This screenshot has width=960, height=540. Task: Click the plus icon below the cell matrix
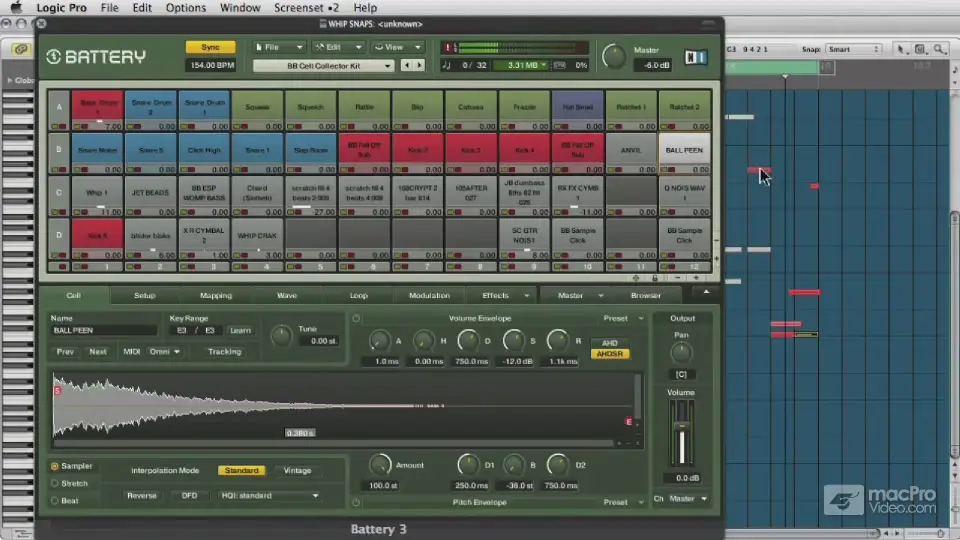696,278
